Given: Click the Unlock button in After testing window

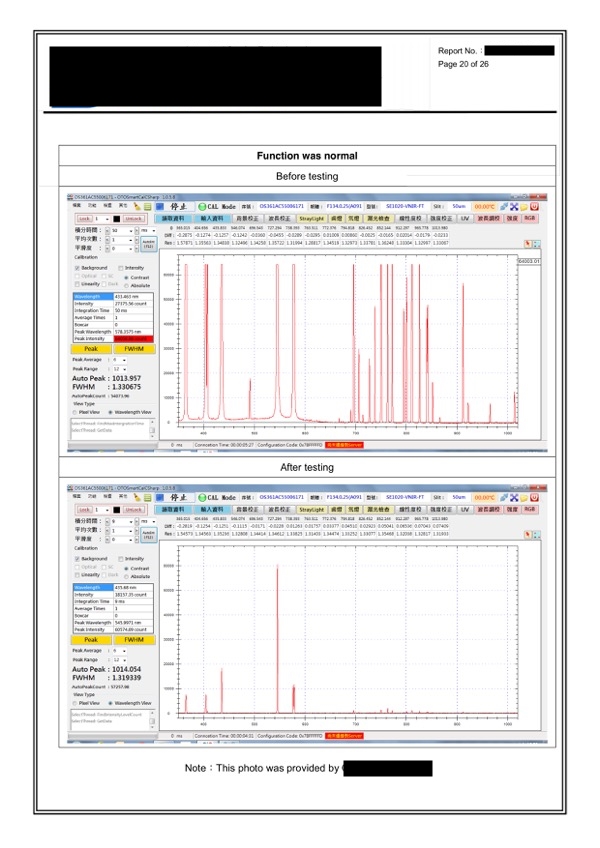Looking at the screenshot, I should (133, 509).
